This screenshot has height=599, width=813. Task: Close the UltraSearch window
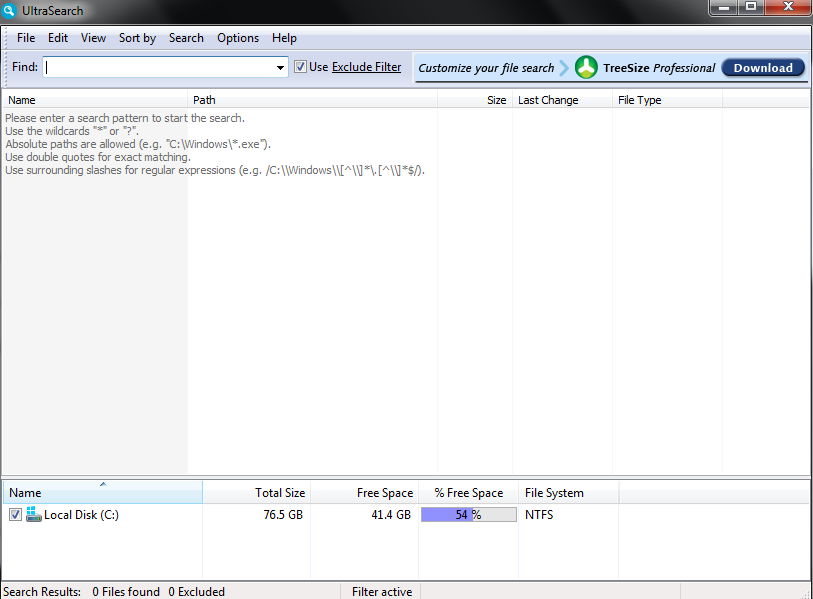click(x=789, y=7)
